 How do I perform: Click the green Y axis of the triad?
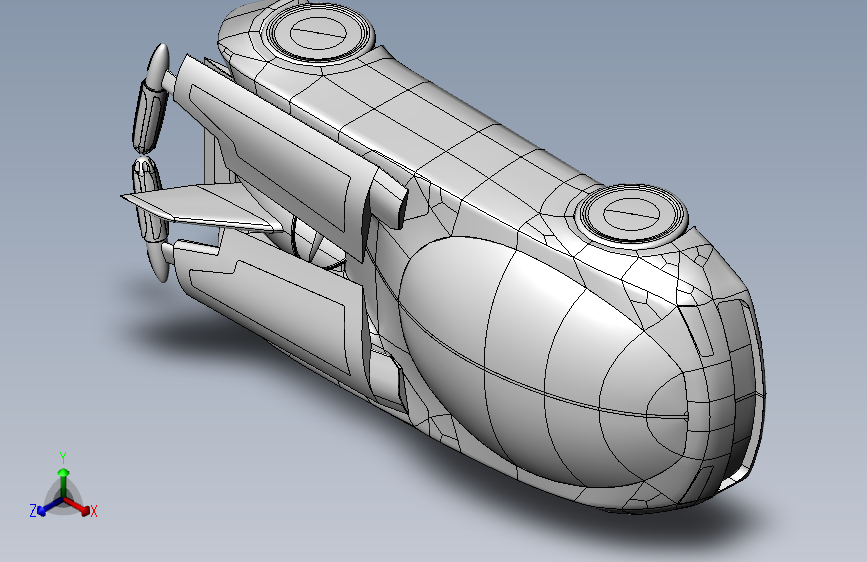[64, 483]
